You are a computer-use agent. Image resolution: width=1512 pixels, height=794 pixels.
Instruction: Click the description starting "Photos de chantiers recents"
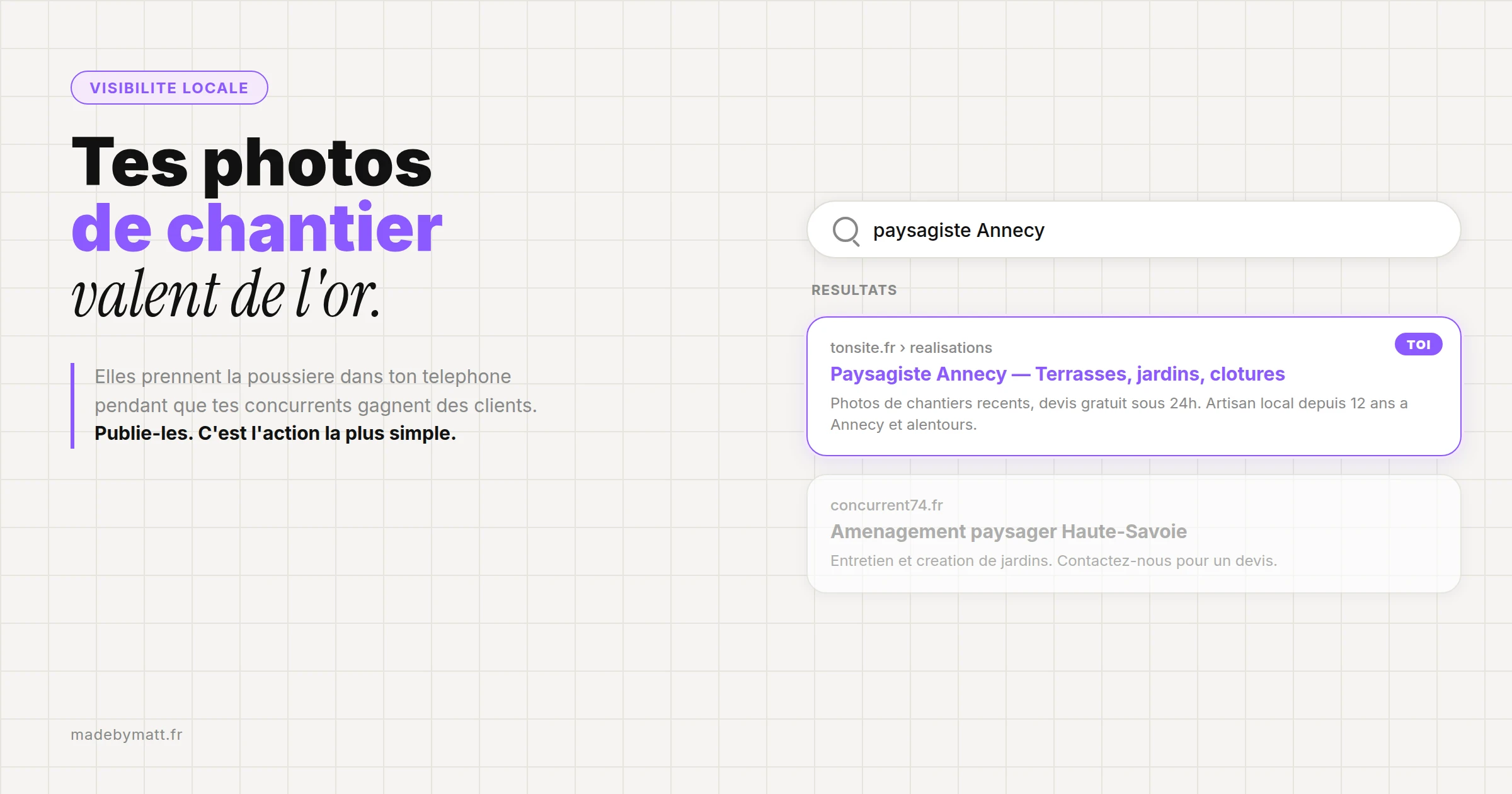[x=1119, y=413]
